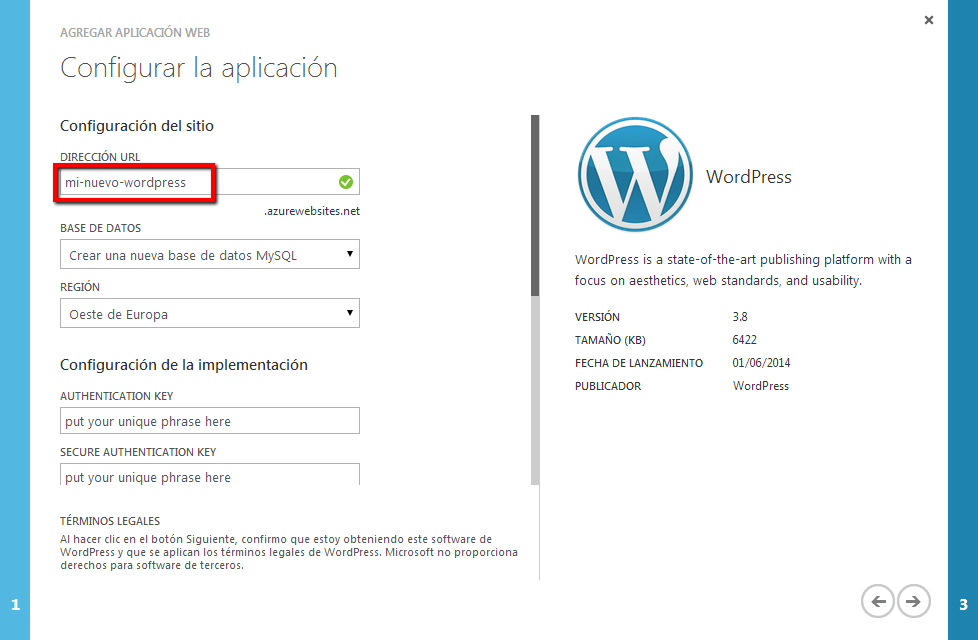978x640 pixels.
Task: Go back using the left arrow button
Action: [x=878, y=601]
